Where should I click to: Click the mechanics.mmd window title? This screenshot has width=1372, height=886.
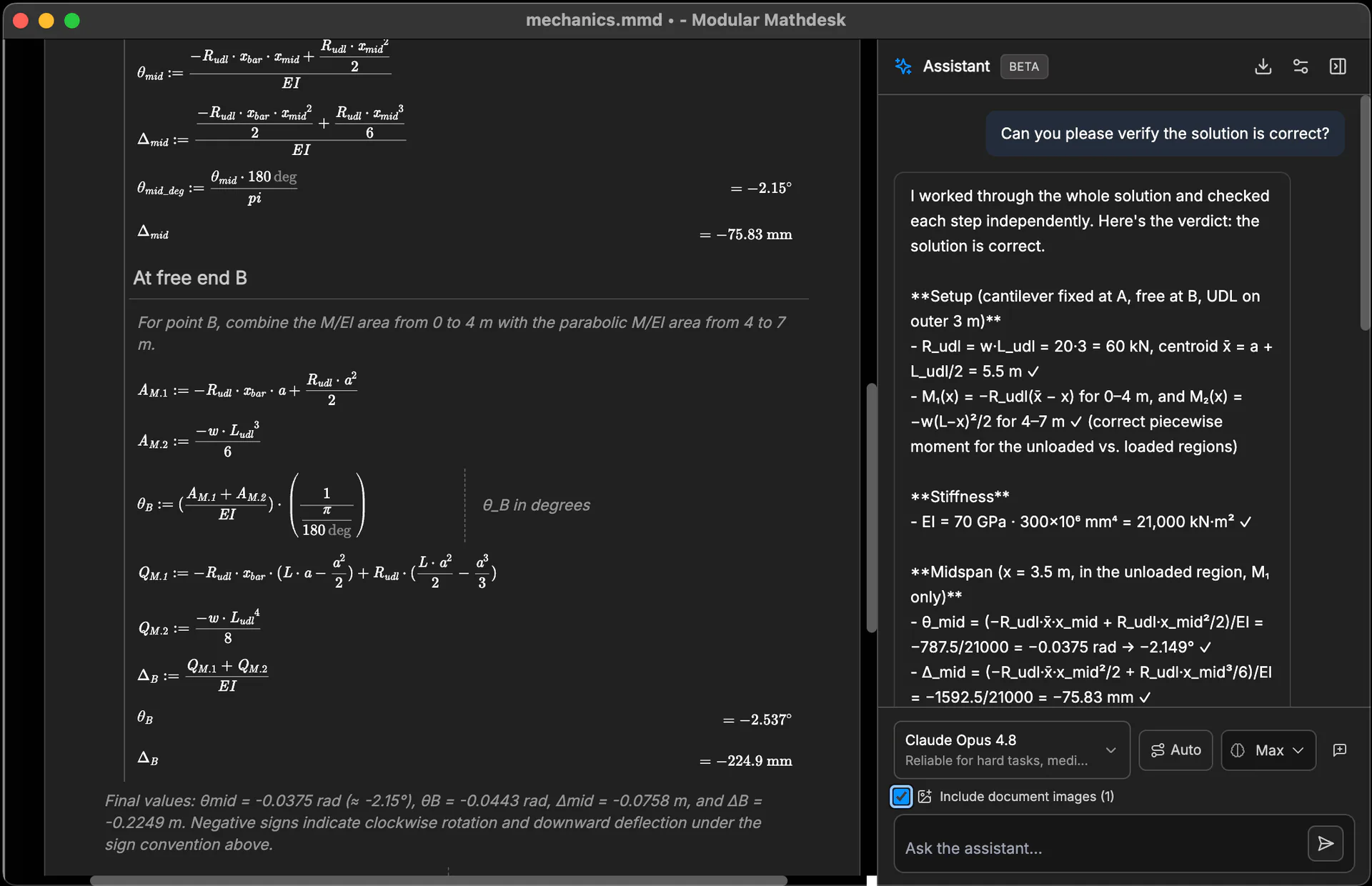tap(685, 20)
